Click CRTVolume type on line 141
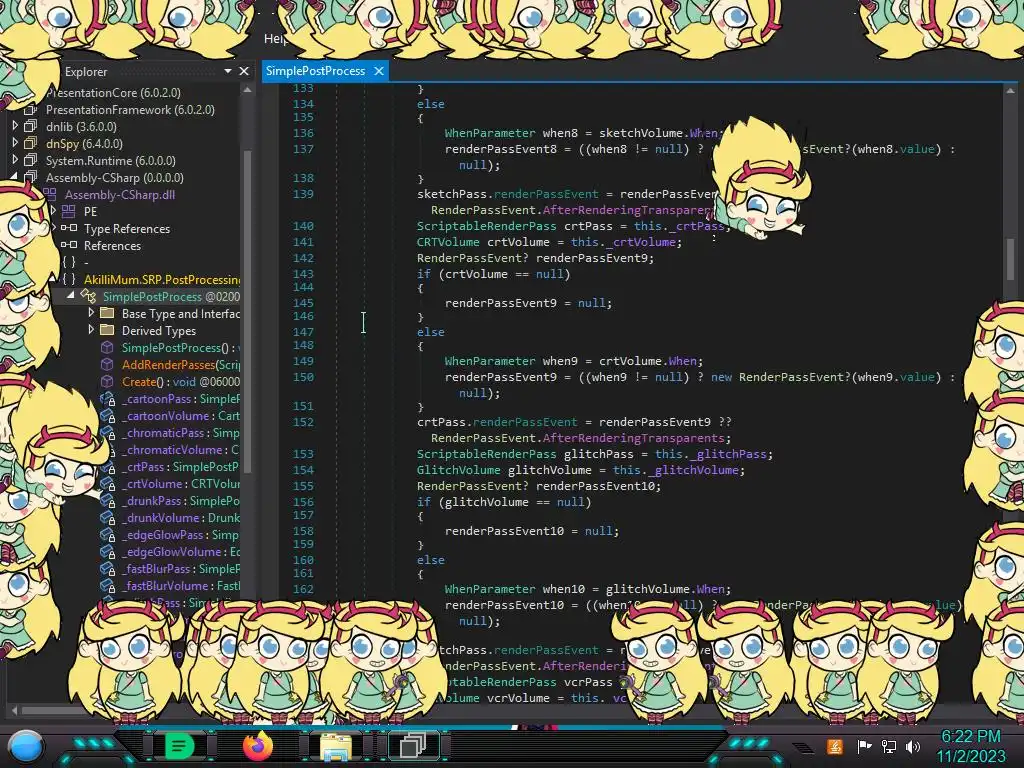This screenshot has width=1024, height=768. pos(448,242)
